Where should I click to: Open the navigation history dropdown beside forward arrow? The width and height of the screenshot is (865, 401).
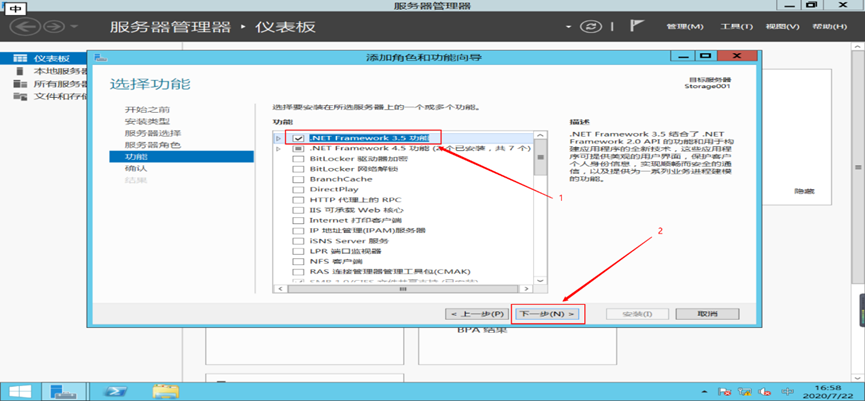click(x=74, y=27)
